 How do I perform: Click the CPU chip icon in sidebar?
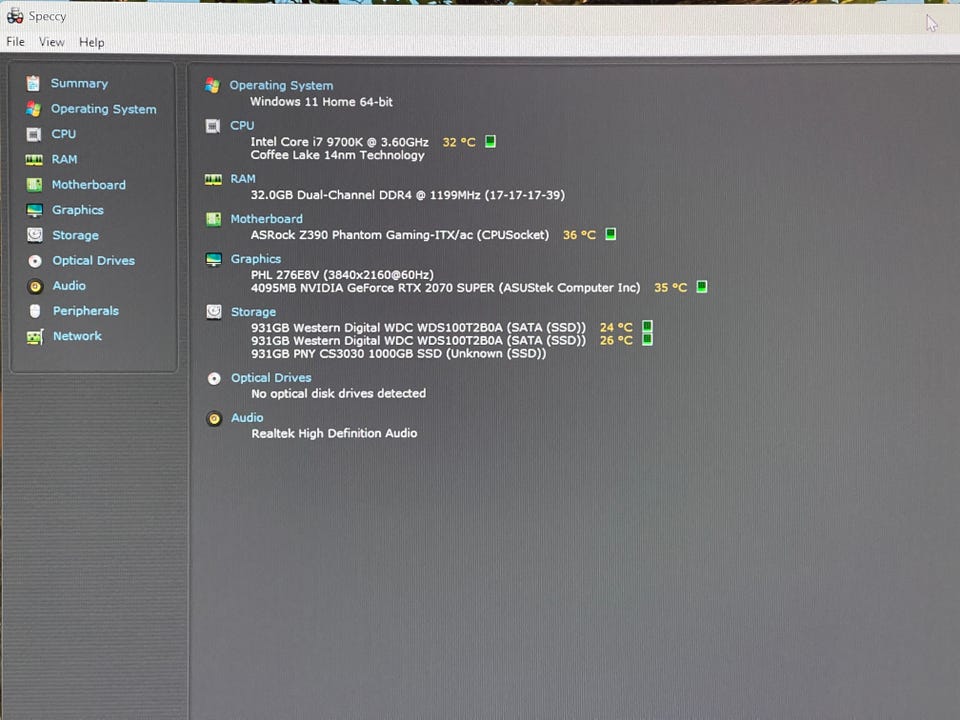pos(34,134)
